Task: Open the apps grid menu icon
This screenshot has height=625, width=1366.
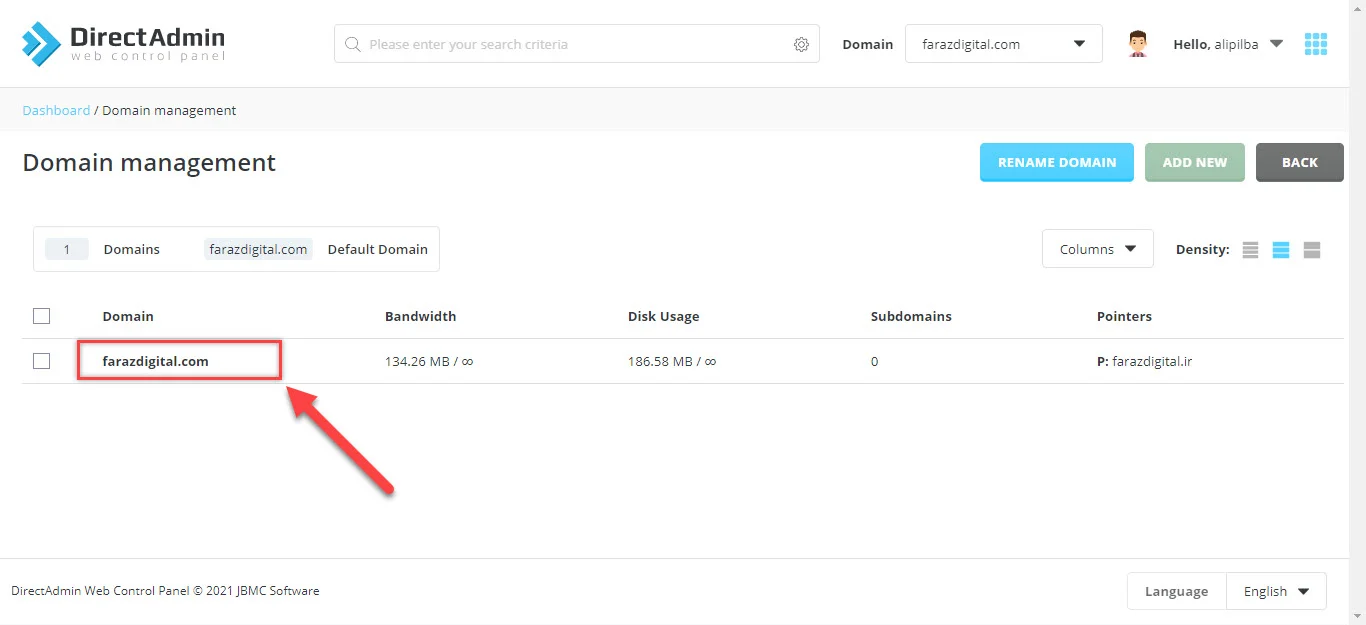Action: point(1316,44)
